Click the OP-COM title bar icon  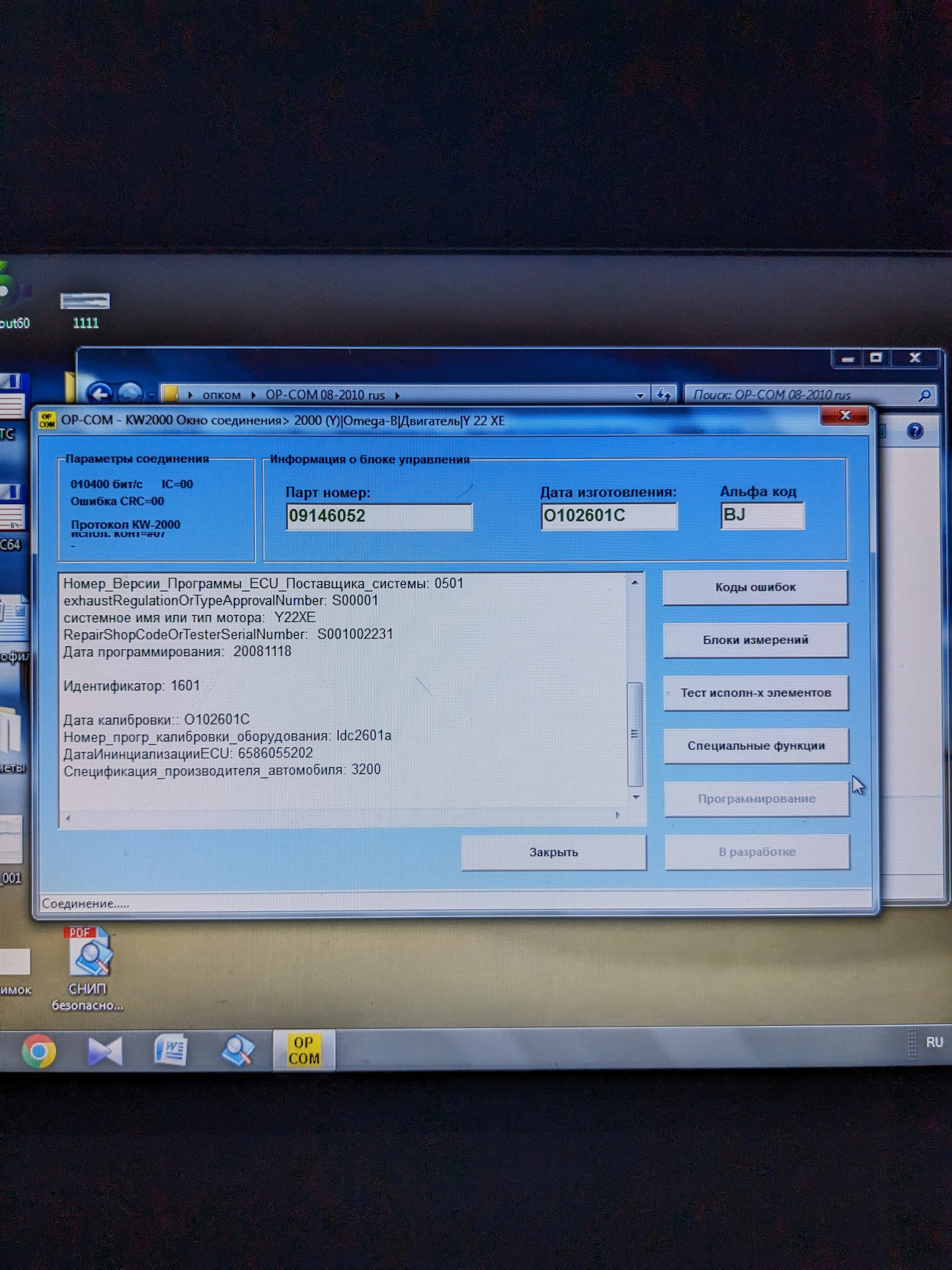click(47, 421)
